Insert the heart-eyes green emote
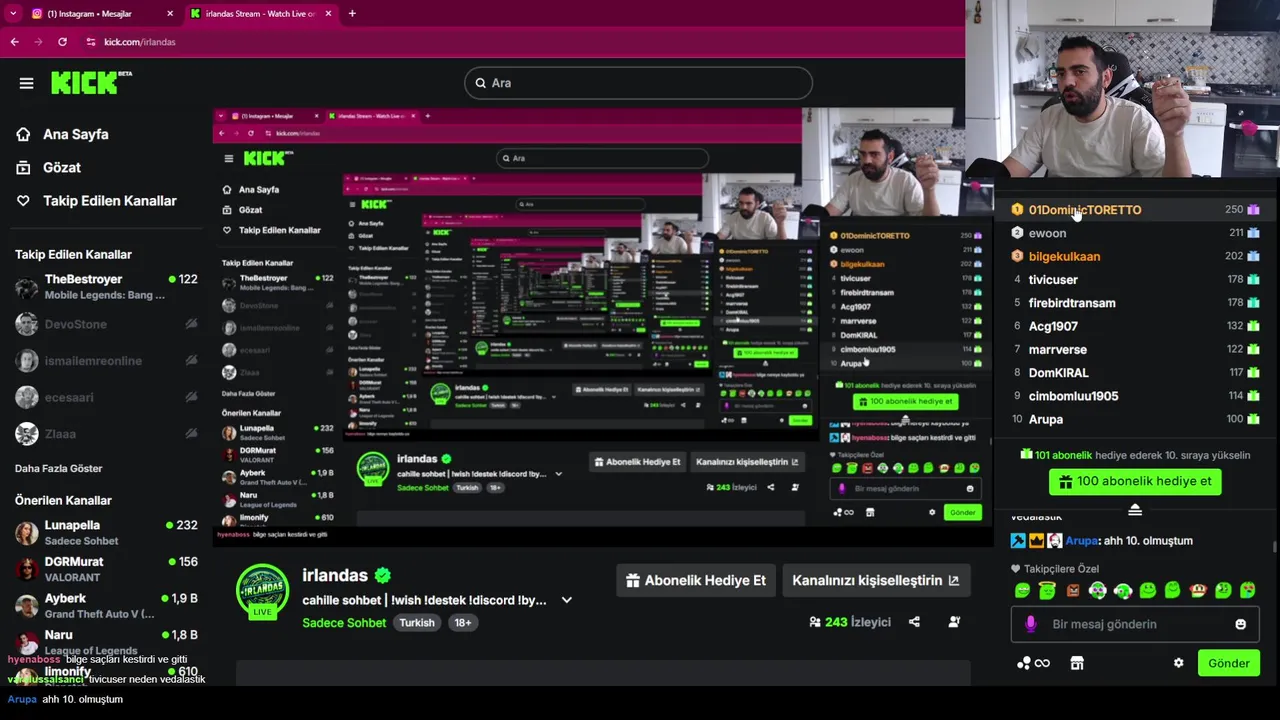 [1247, 590]
